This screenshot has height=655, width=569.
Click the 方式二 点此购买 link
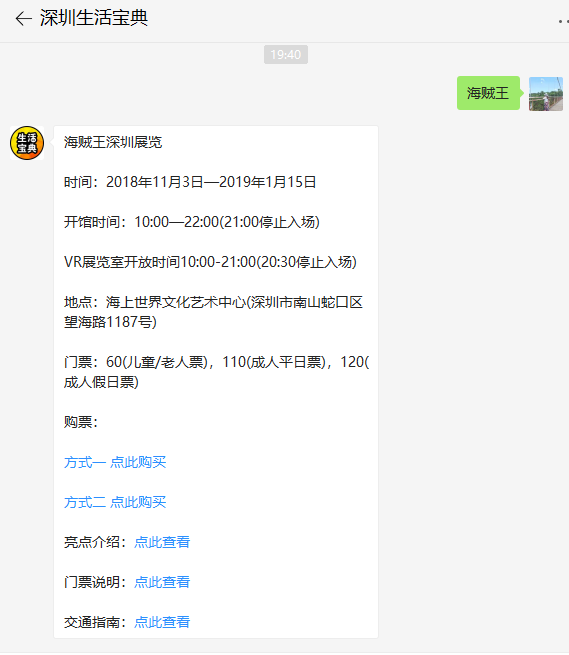click(115, 502)
